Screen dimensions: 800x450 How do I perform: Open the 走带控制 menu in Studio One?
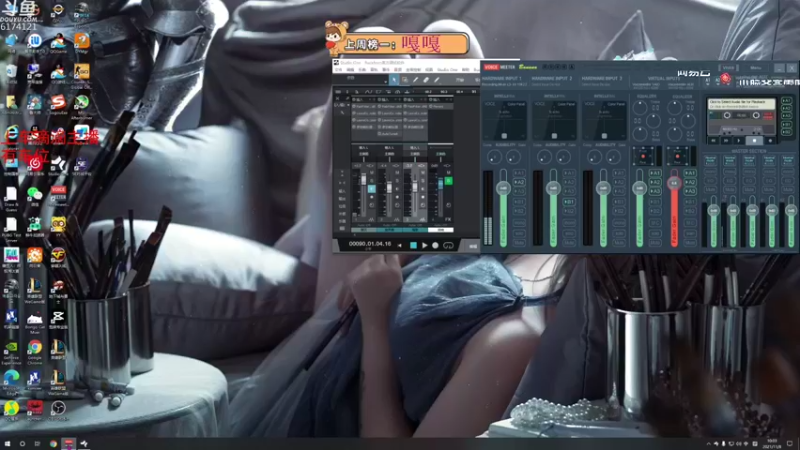413,70
